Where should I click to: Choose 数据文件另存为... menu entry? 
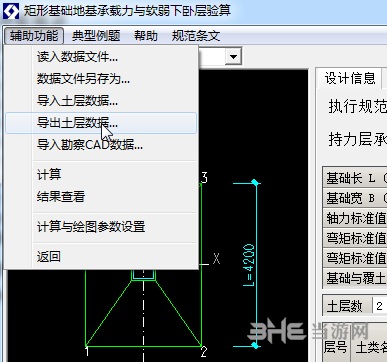tap(101, 79)
